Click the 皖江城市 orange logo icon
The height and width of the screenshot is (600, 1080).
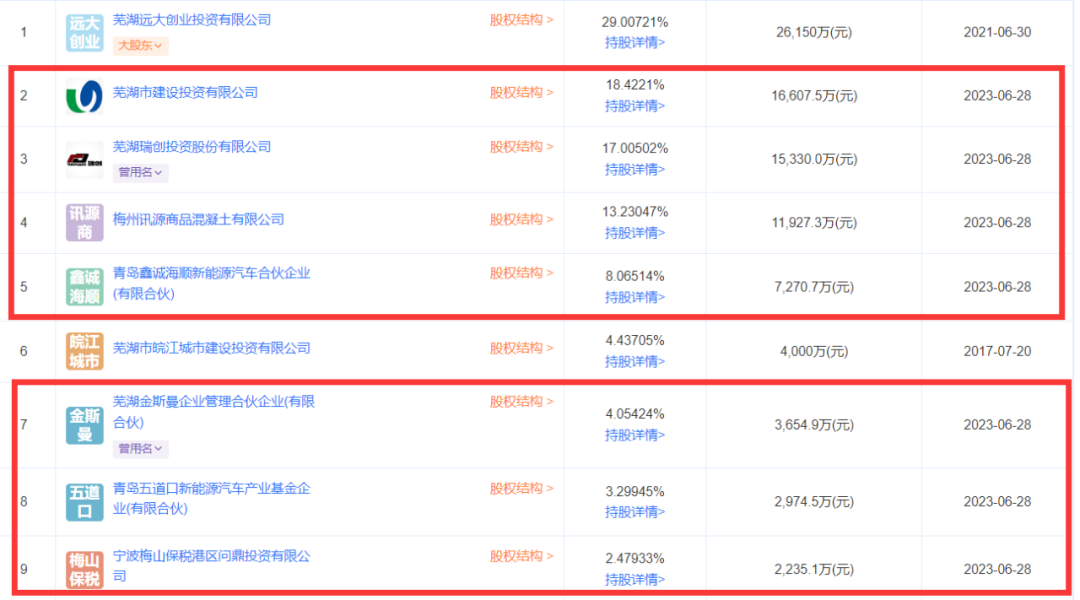tap(84, 351)
